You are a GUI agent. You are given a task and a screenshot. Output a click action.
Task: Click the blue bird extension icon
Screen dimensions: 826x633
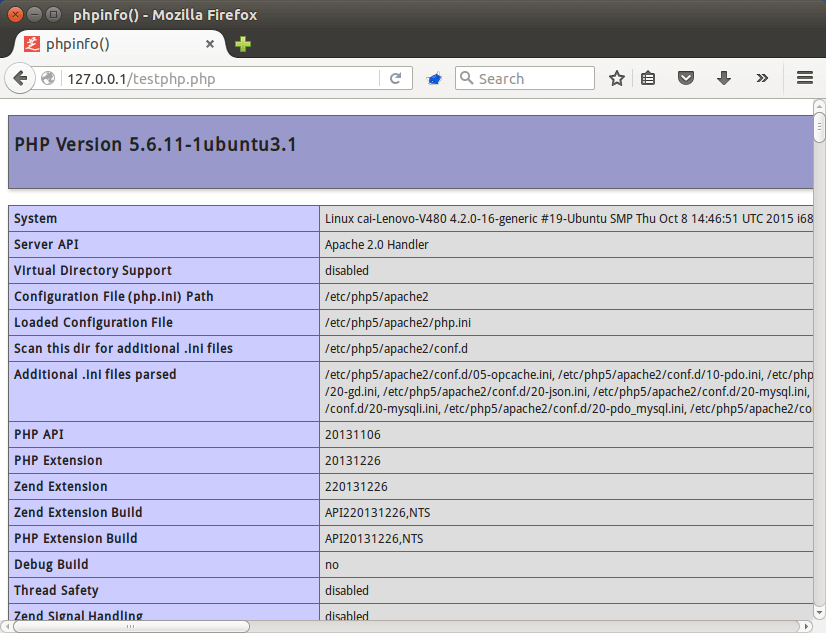(435, 79)
